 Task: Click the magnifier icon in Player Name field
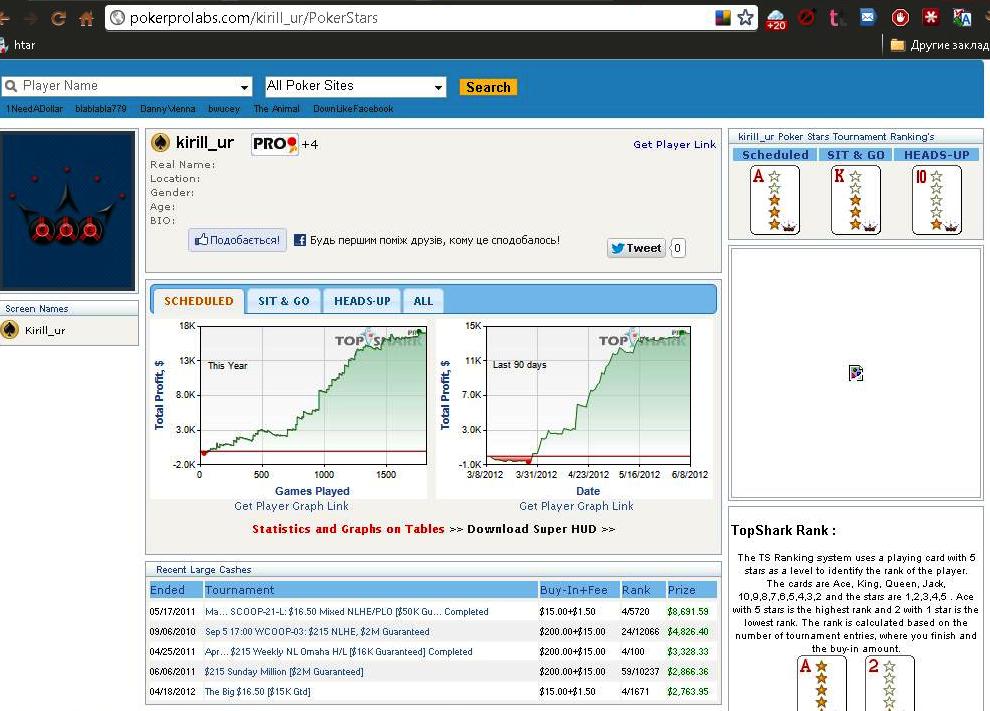[11, 86]
